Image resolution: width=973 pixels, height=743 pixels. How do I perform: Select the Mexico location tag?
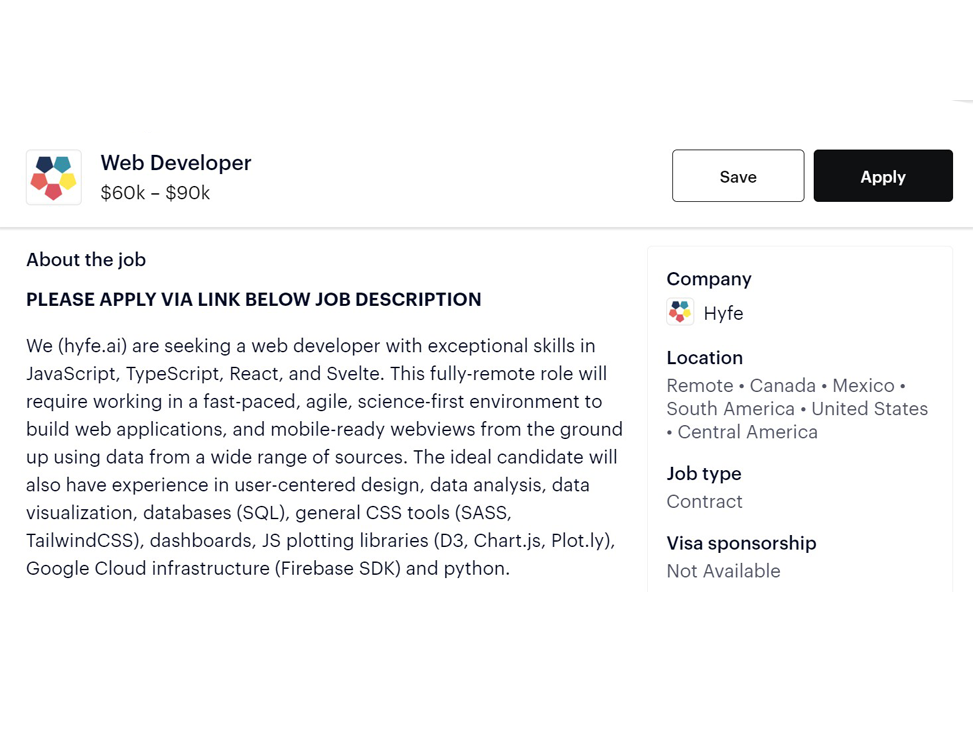(x=863, y=385)
